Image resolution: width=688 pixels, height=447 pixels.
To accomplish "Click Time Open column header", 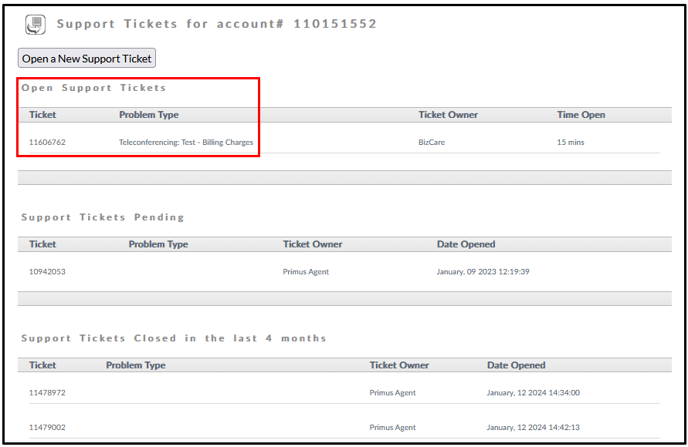I will coord(581,114).
